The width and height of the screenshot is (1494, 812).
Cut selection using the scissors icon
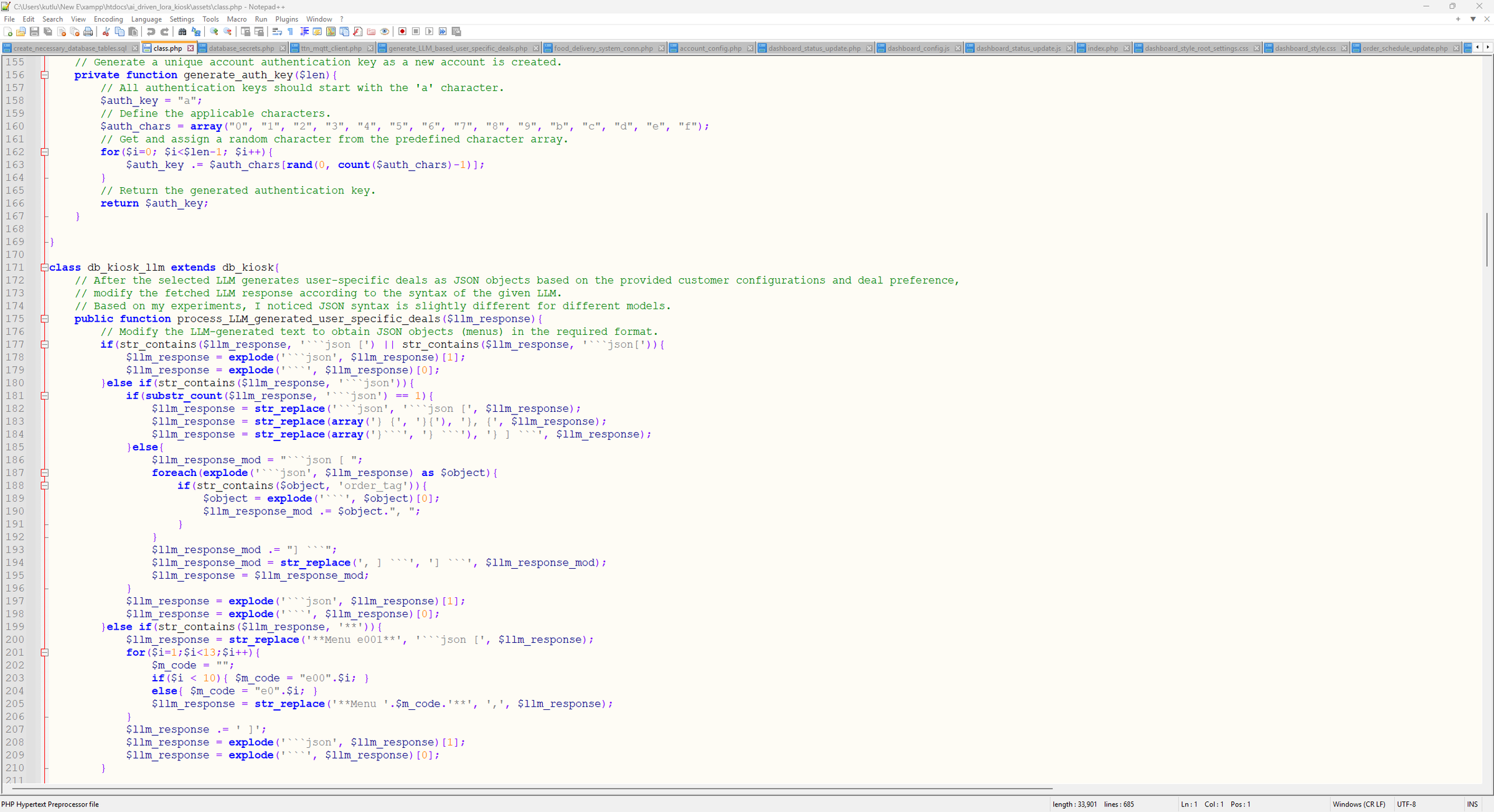coord(106,32)
